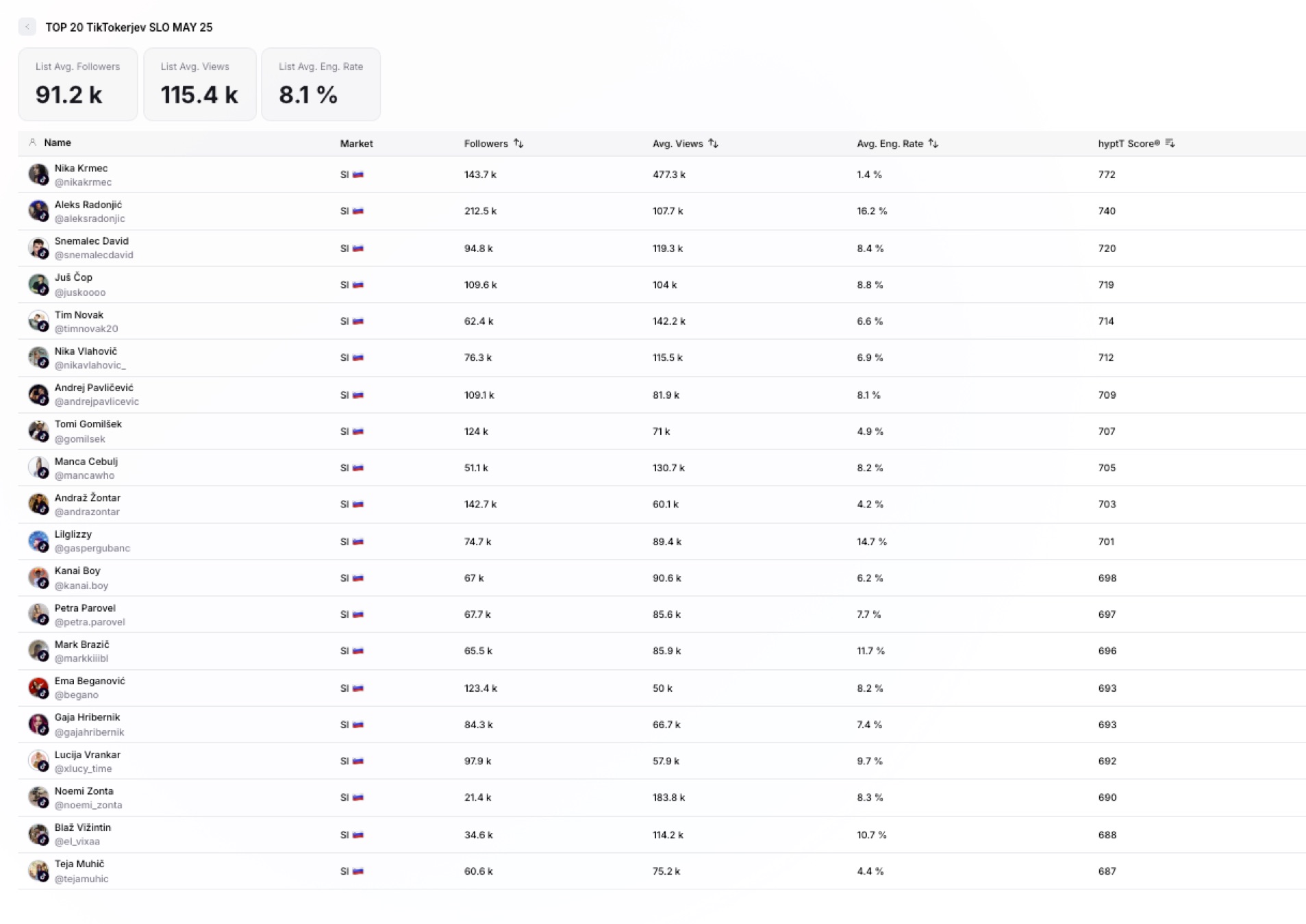Click Ema Beganović's red avatar
Screen dimensions: 1306x924
coord(38,687)
